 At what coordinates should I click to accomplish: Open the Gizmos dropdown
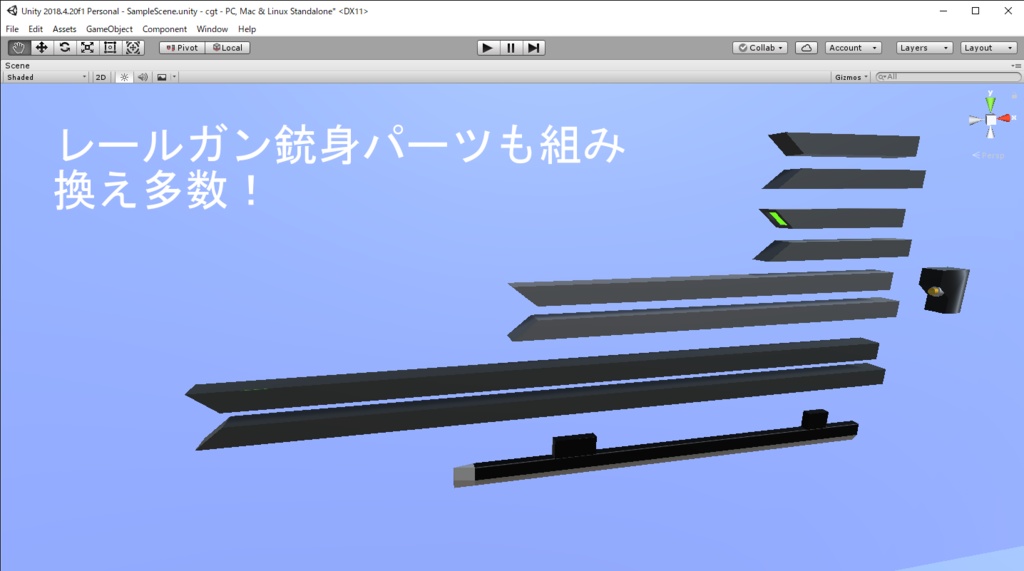(x=851, y=77)
